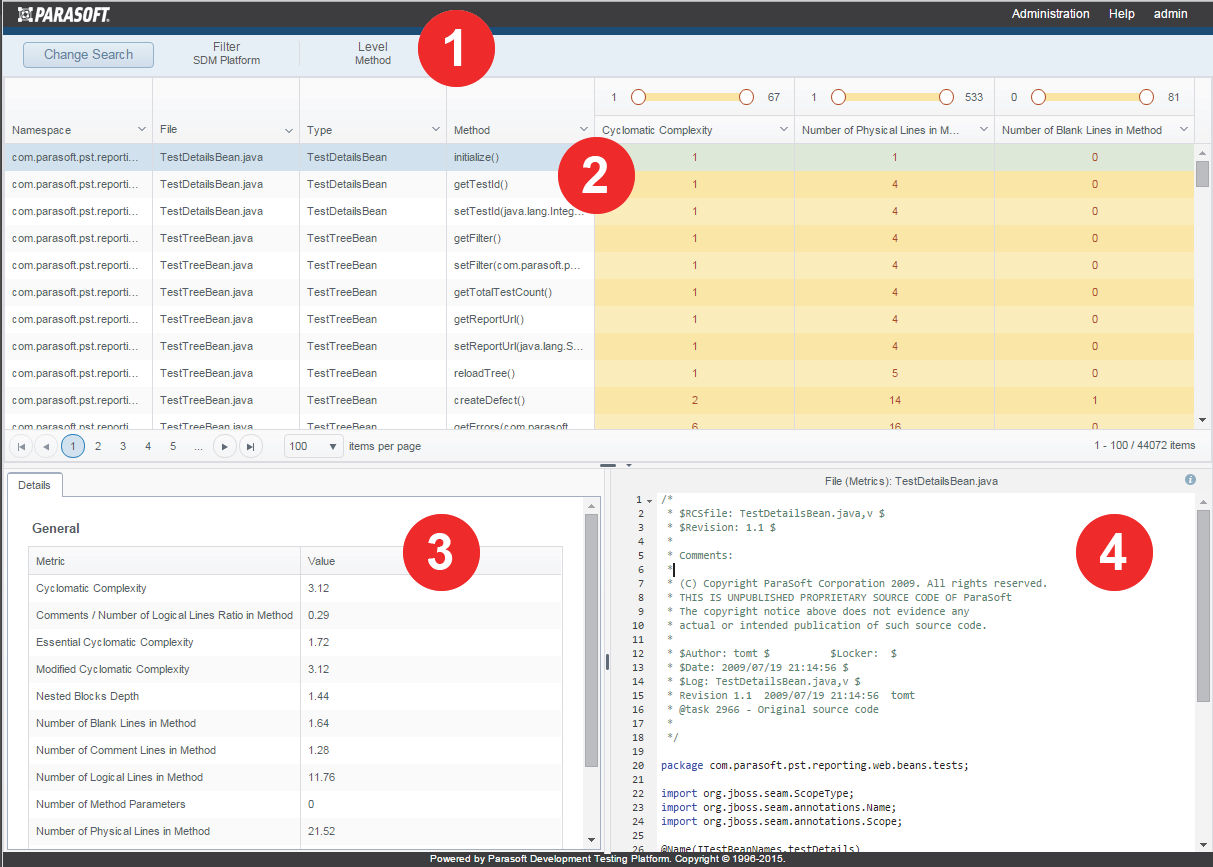Image resolution: width=1213 pixels, height=867 pixels.
Task: Click the Number of Method Parameters metric
Action: [111, 804]
